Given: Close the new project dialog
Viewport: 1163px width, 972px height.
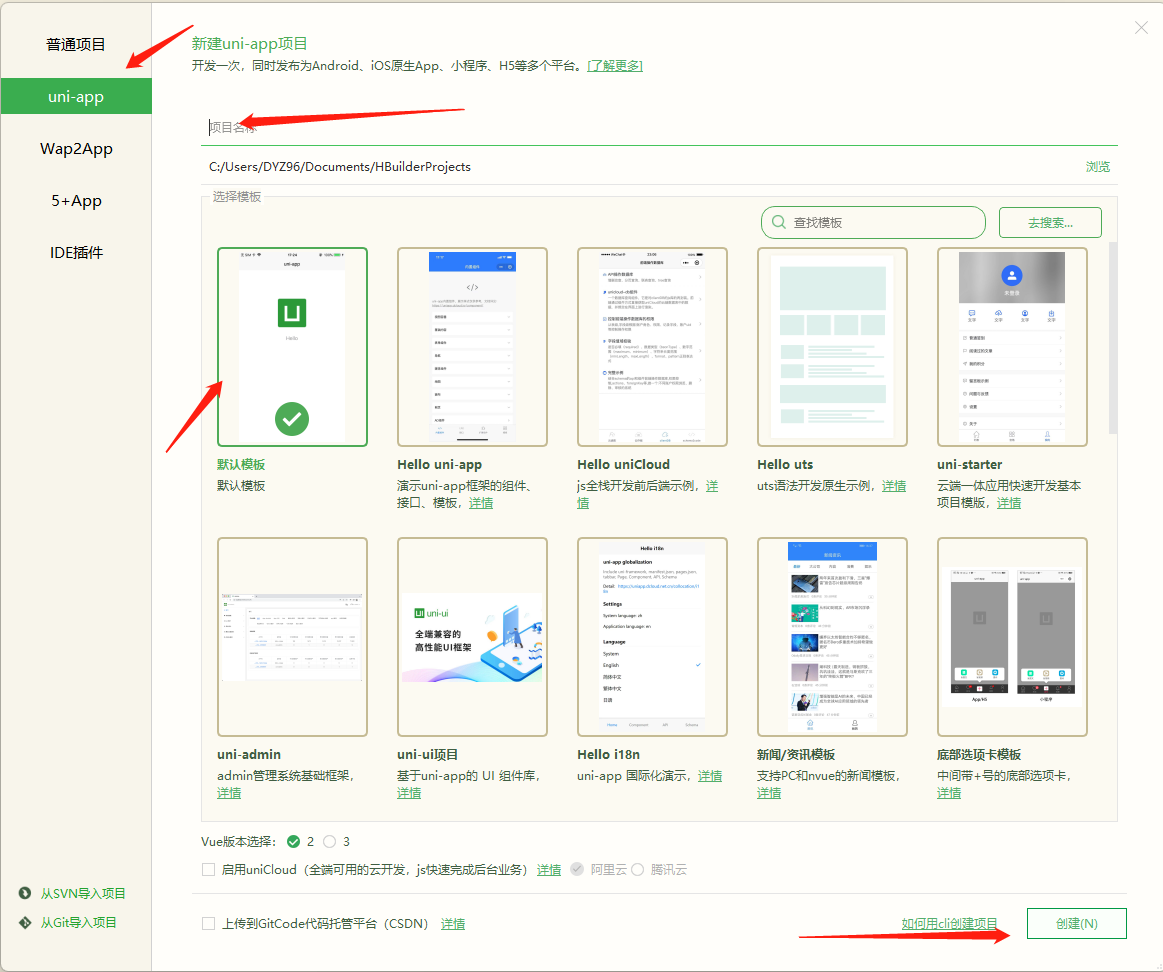Looking at the screenshot, I should (1141, 27).
